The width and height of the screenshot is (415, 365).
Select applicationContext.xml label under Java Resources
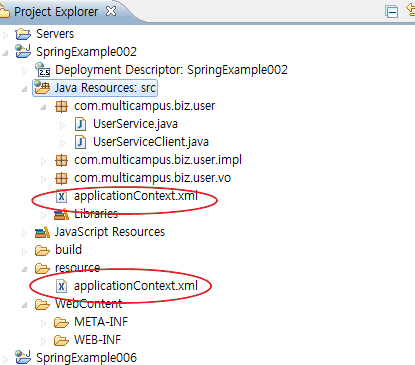pyautogui.click(x=136, y=196)
